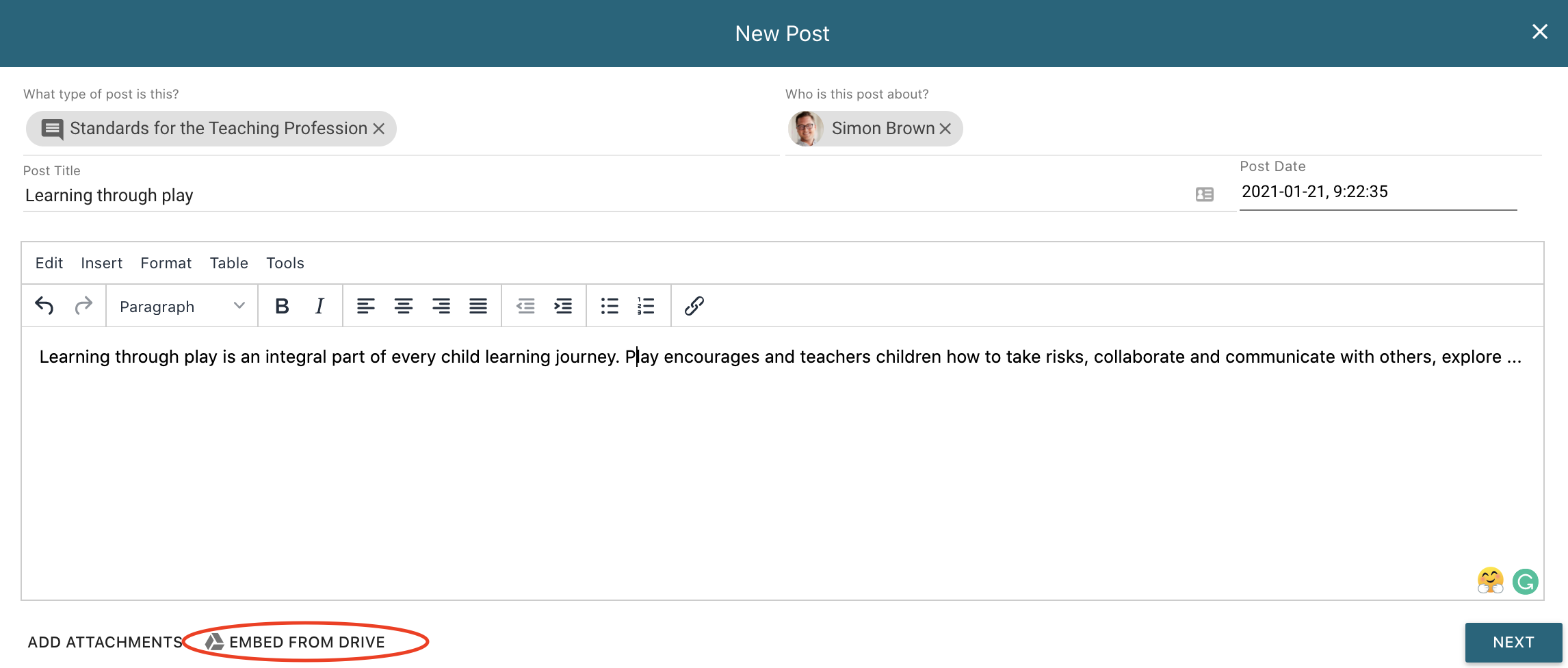This screenshot has width=1568, height=668.
Task: Click the Next button
Action: click(x=1513, y=642)
